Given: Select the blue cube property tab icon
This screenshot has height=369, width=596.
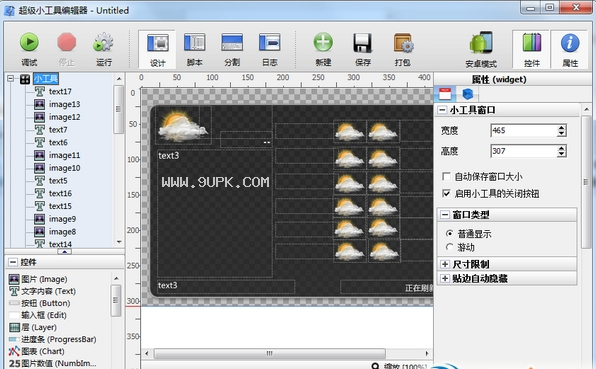Looking at the screenshot, I should pos(468,94).
